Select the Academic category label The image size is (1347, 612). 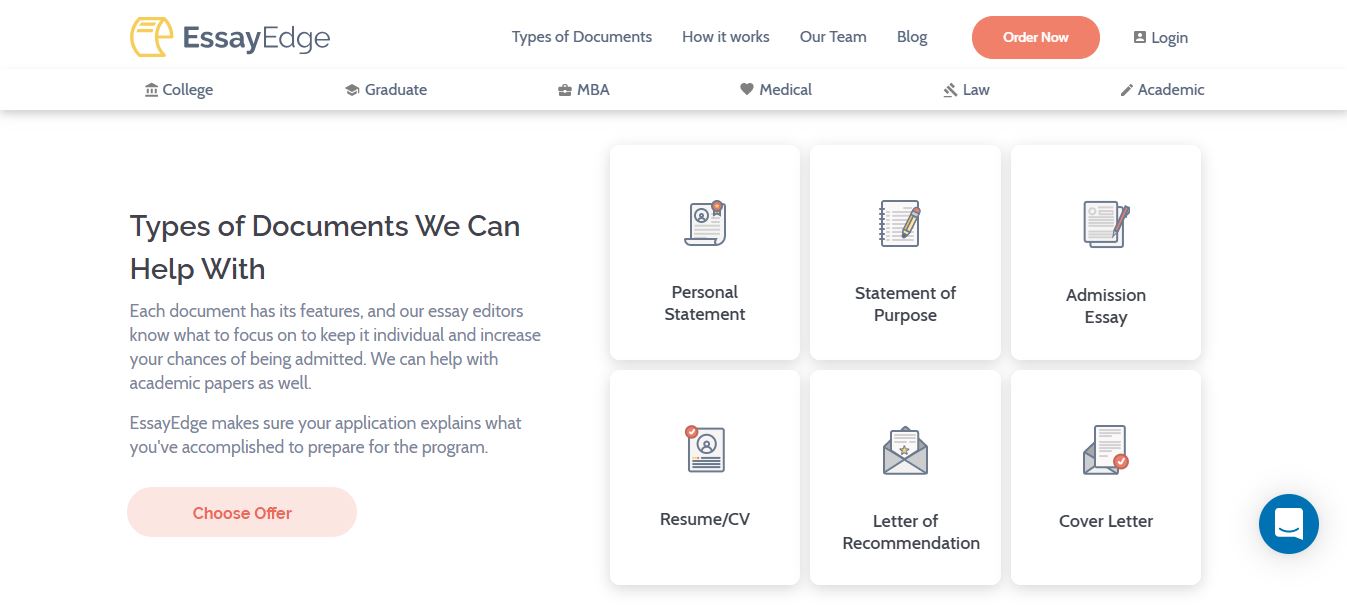(x=1171, y=90)
